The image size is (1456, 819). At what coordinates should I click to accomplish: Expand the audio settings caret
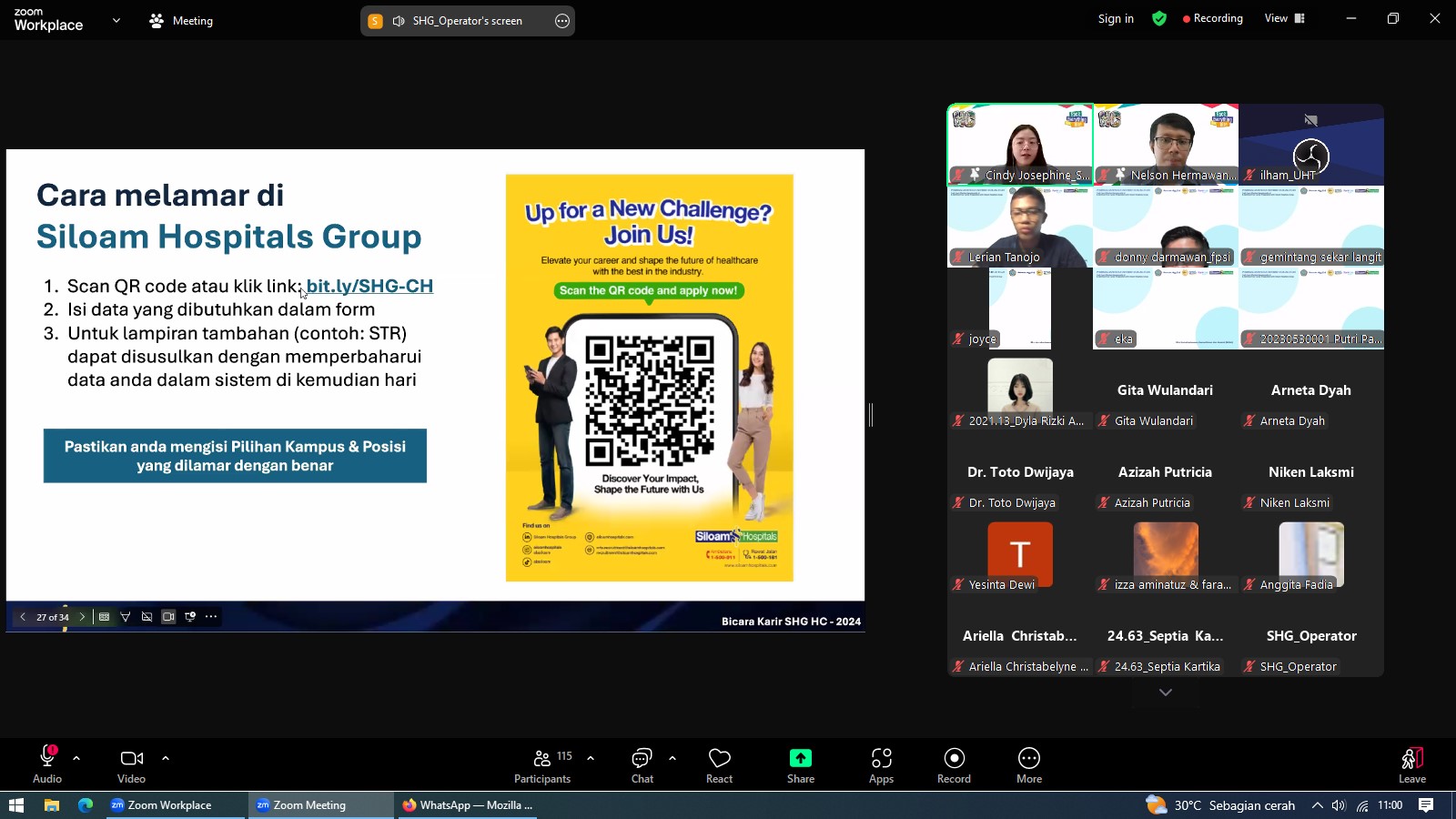tap(76, 757)
